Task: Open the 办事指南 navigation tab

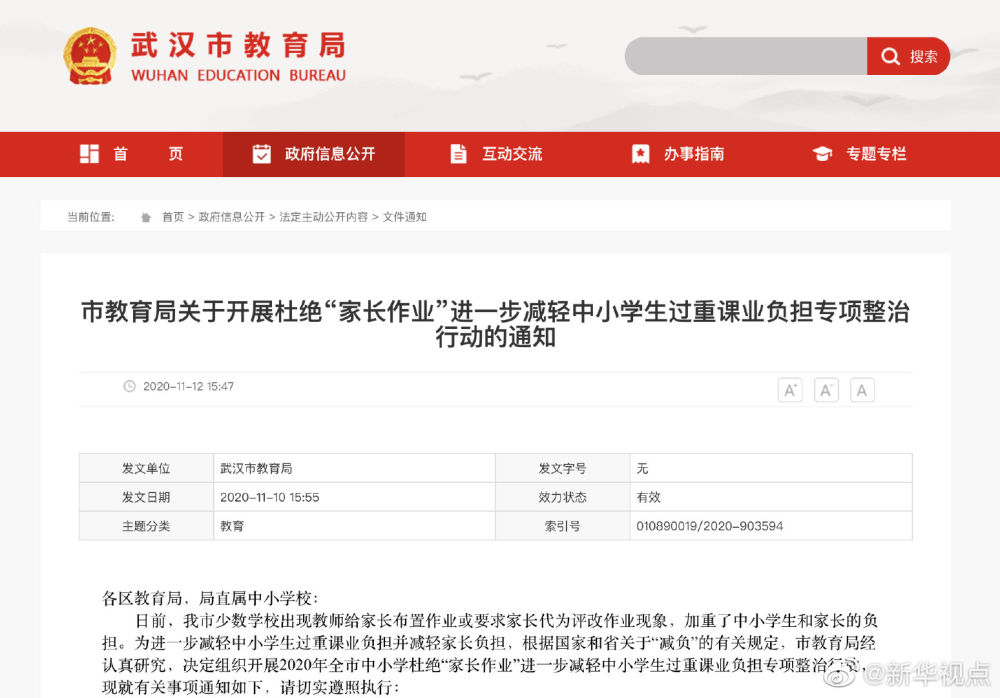Action: pos(694,154)
